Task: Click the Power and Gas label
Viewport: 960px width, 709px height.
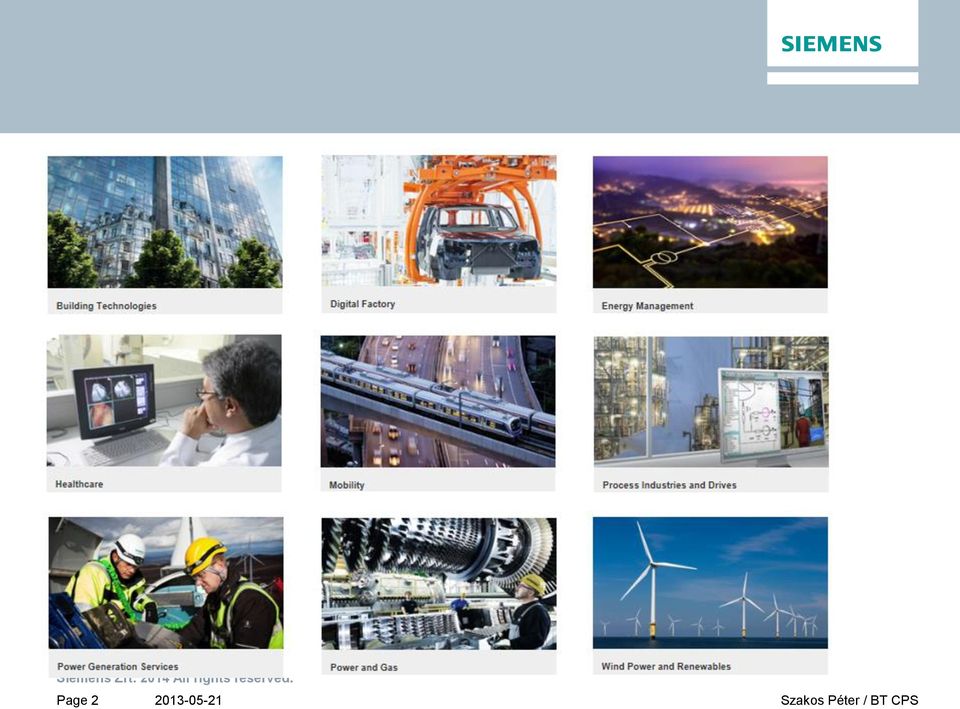Action: (x=364, y=668)
